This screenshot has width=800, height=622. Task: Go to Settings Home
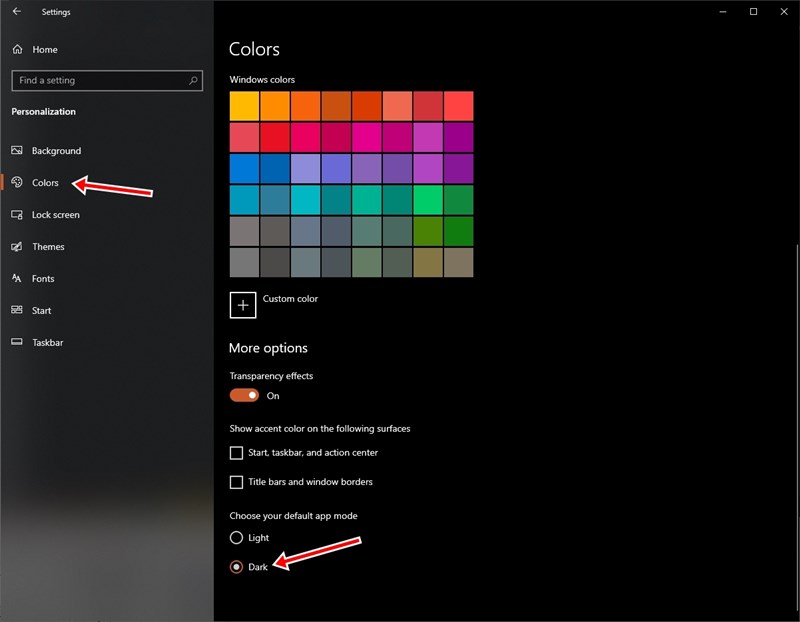pyautogui.click(x=45, y=49)
